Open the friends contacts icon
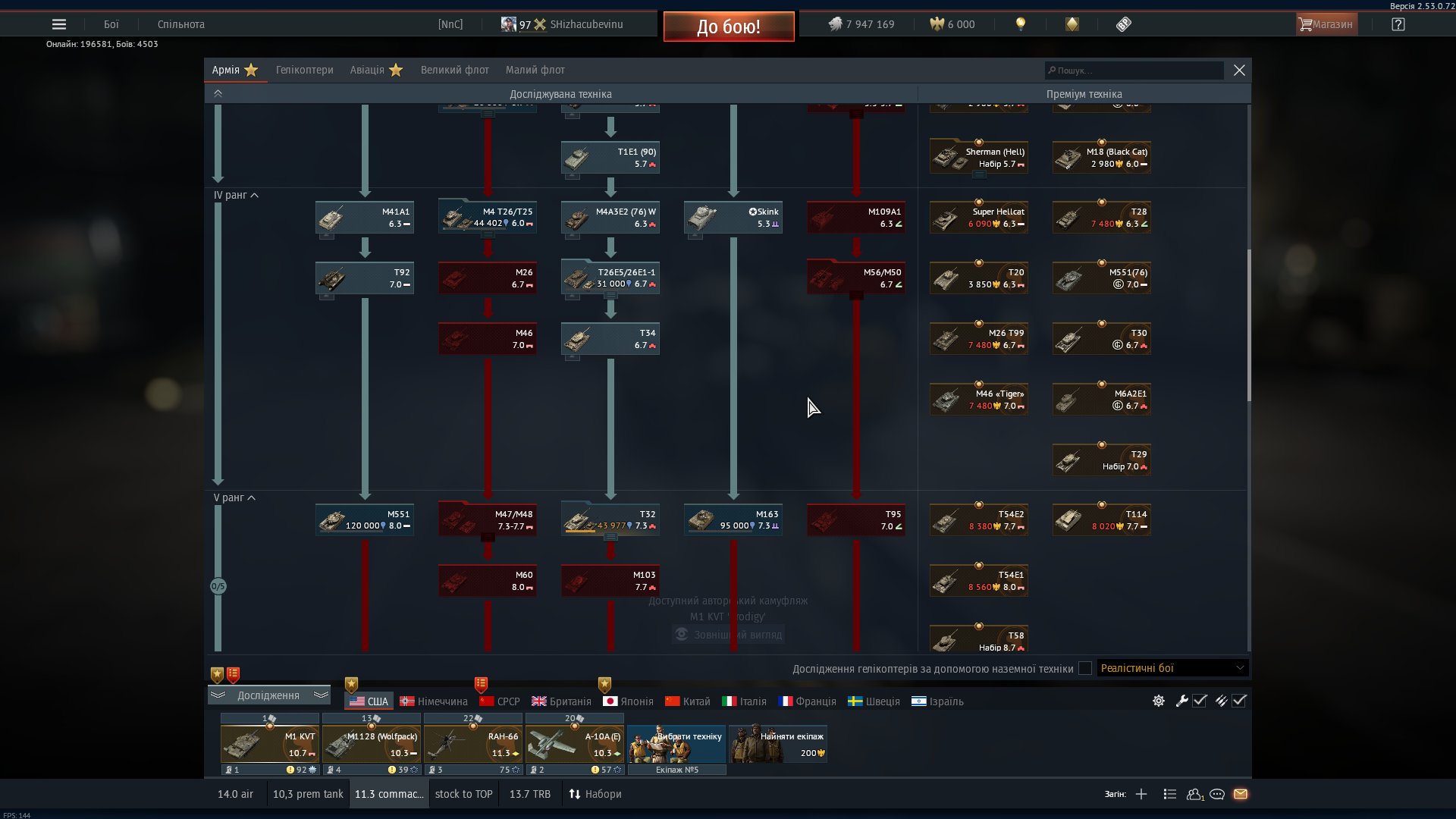This screenshot has width=1456, height=819. [x=1194, y=794]
